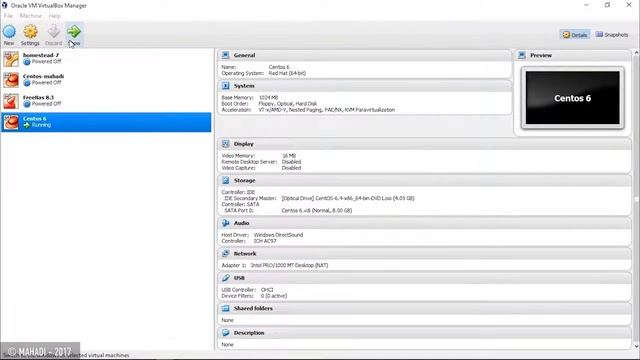Minimize the VirtualBox Manager window

click(x=586, y=5)
